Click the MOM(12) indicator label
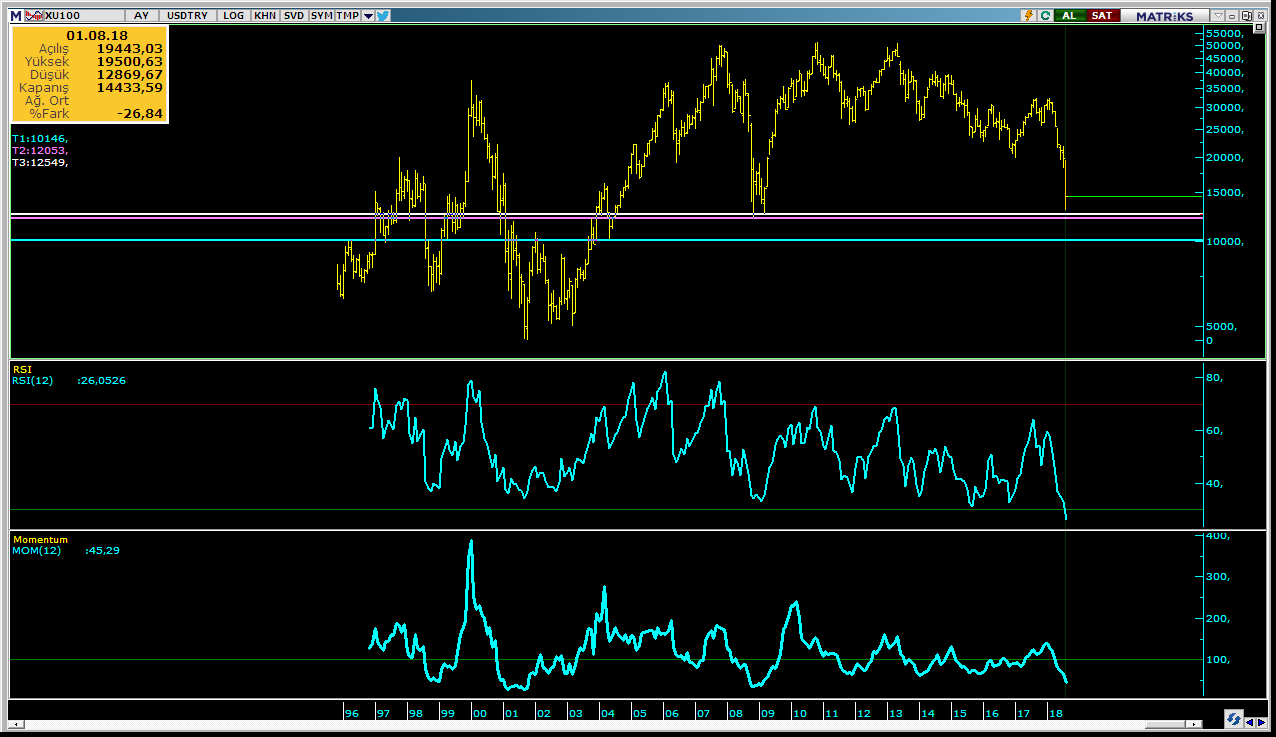This screenshot has height=737, width=1276. coord(37,550)
